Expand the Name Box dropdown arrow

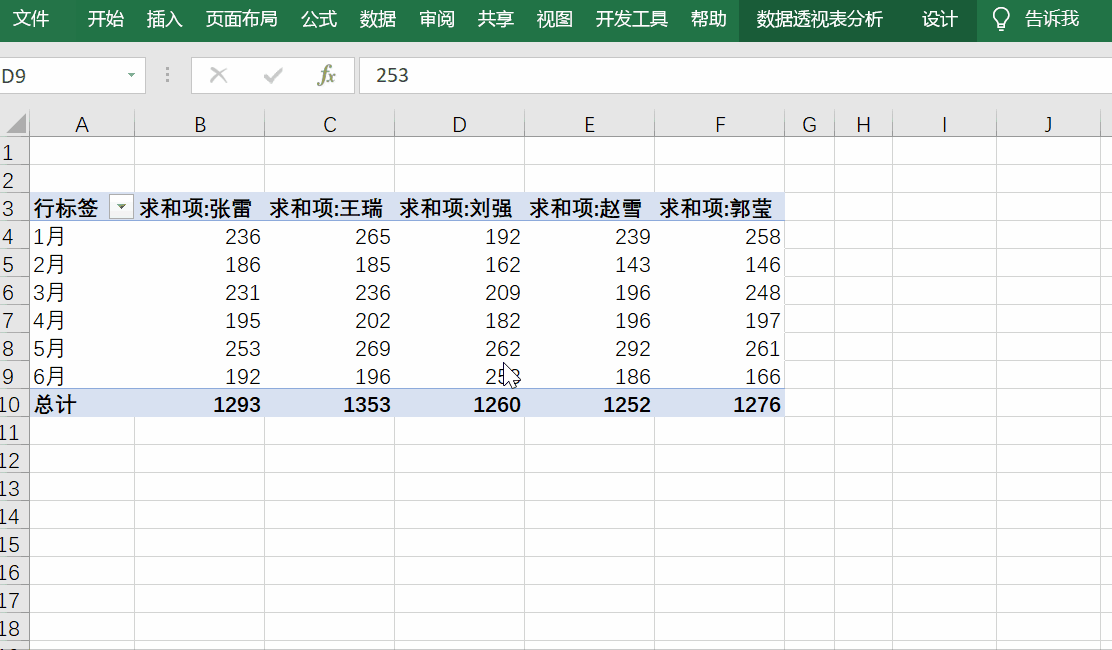[131, 76]
